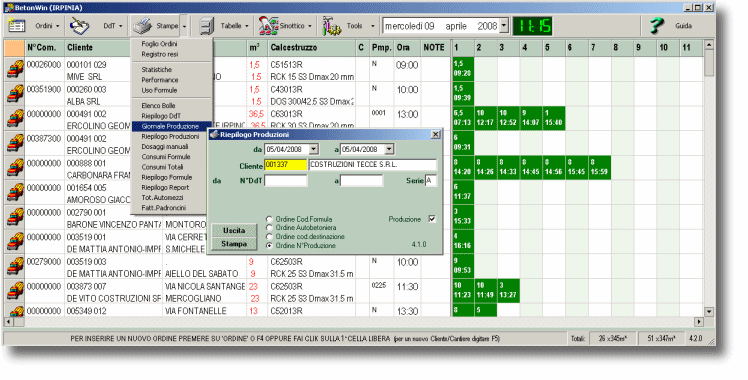Screen dimensions: 748x380
Task: Click the green question mark Guida icon
Action: point(657,26)
